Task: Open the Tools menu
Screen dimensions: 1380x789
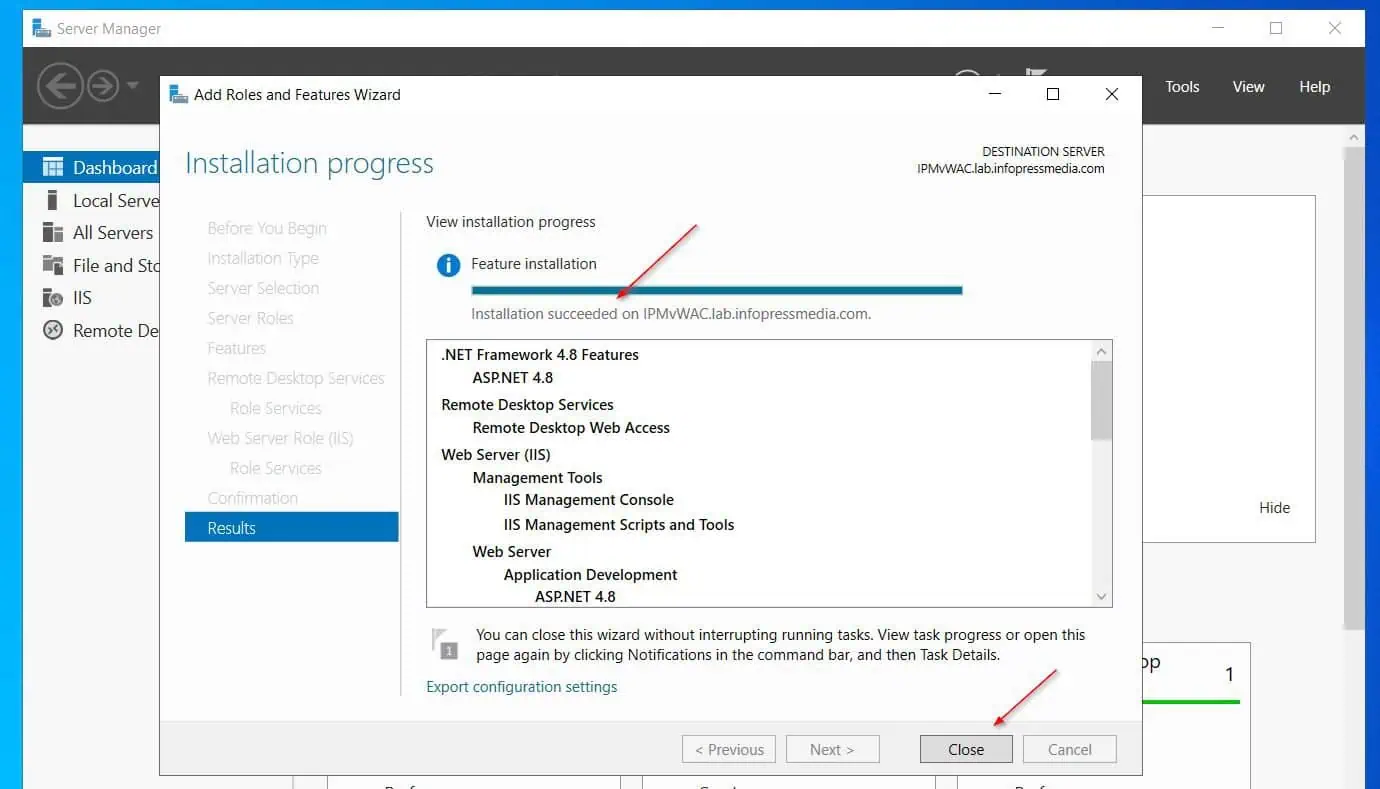Action: coord(1182,87)
